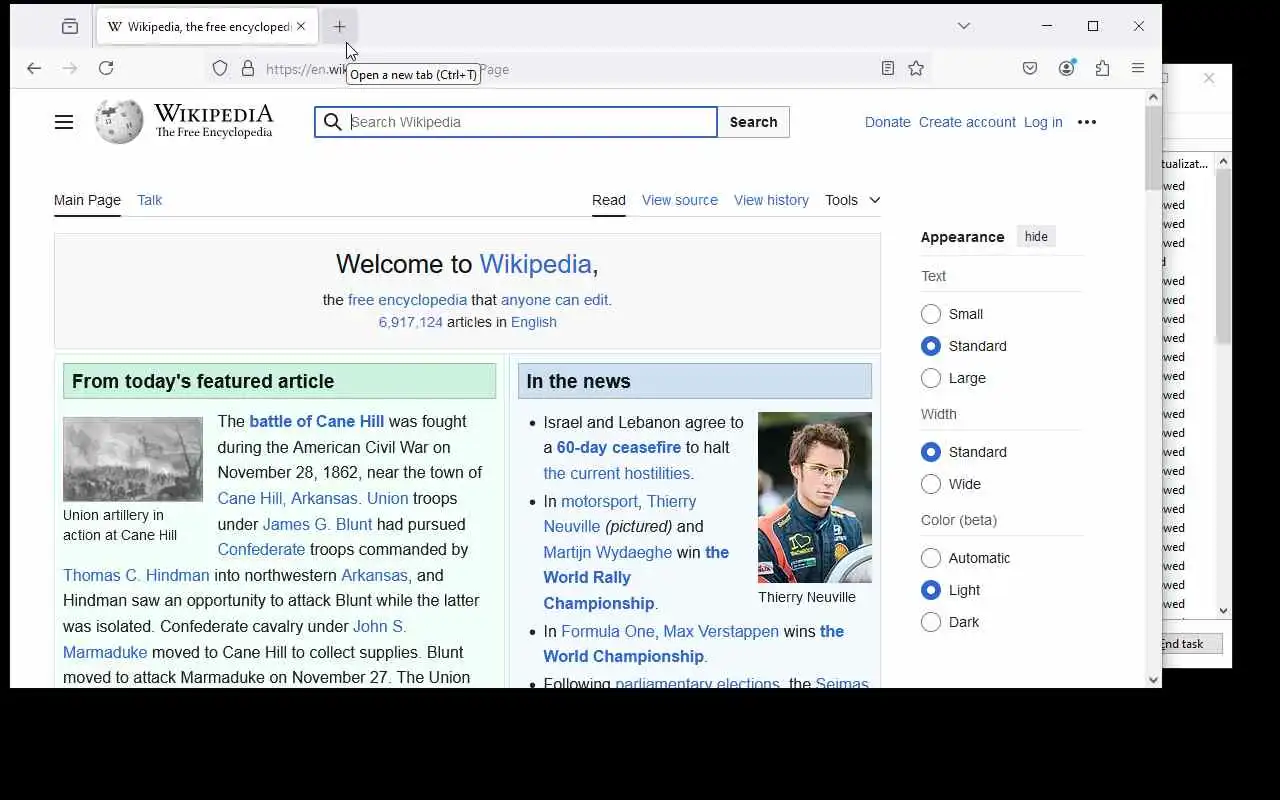Open the Wikipedia link in welcome heading
Screen dimensions: 1280x800
point(535,264)
